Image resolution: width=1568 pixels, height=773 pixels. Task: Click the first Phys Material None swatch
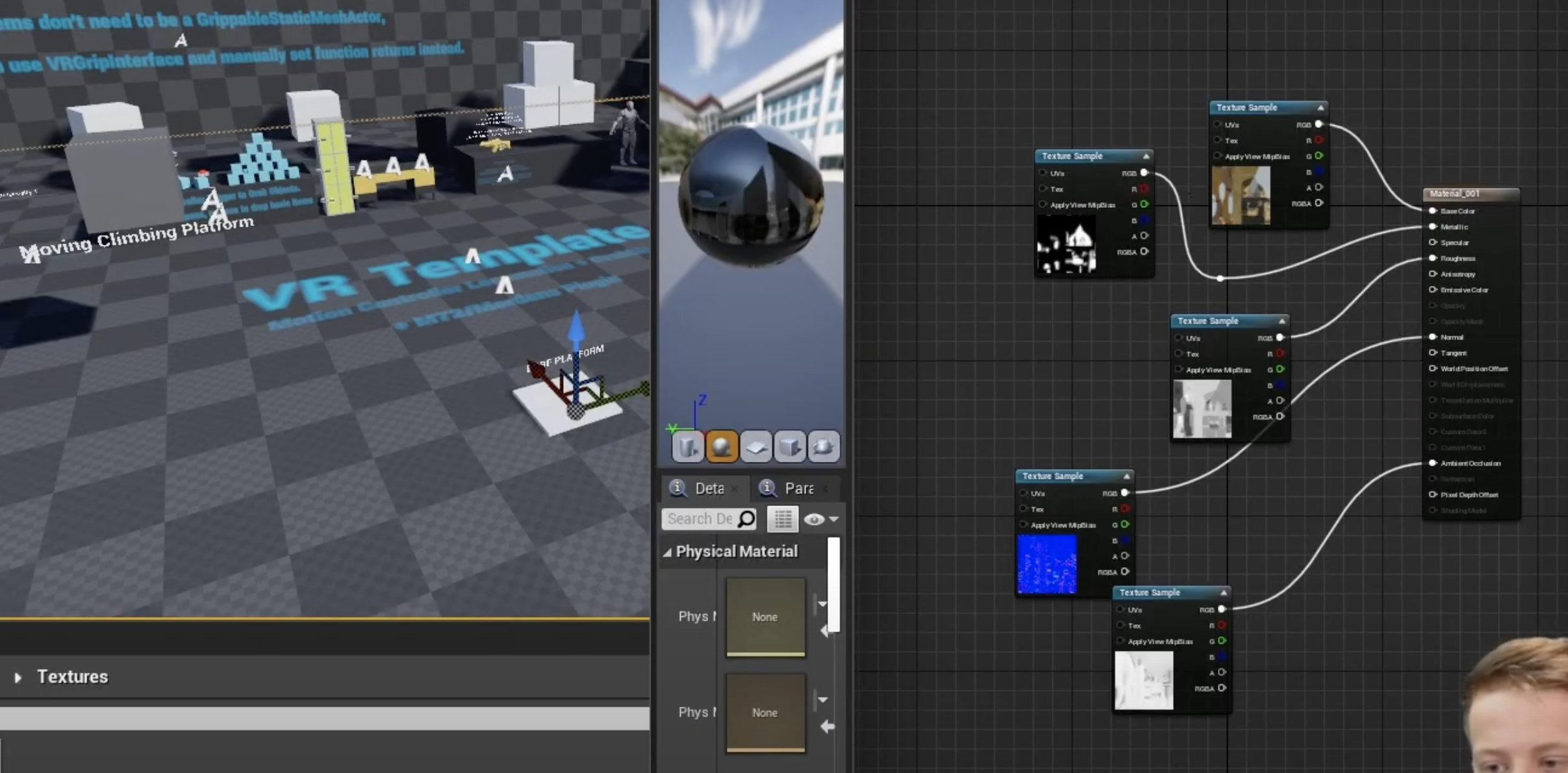pyautogui.click(x=766, y=616)
